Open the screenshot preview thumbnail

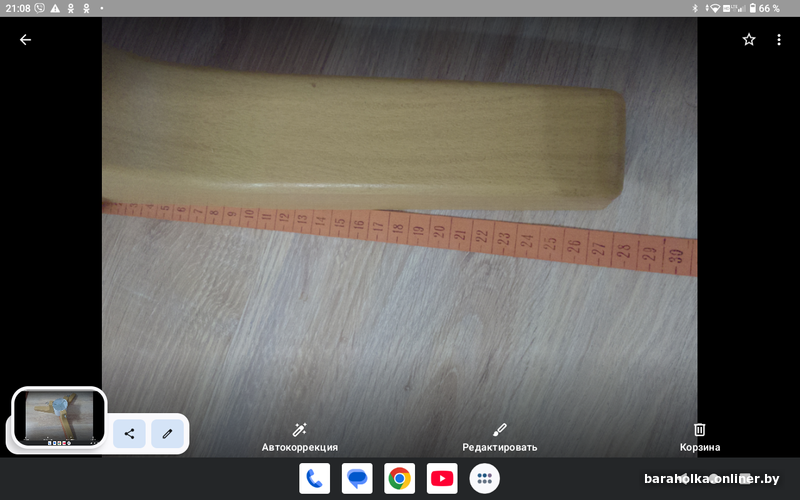[x=59, y=417]
